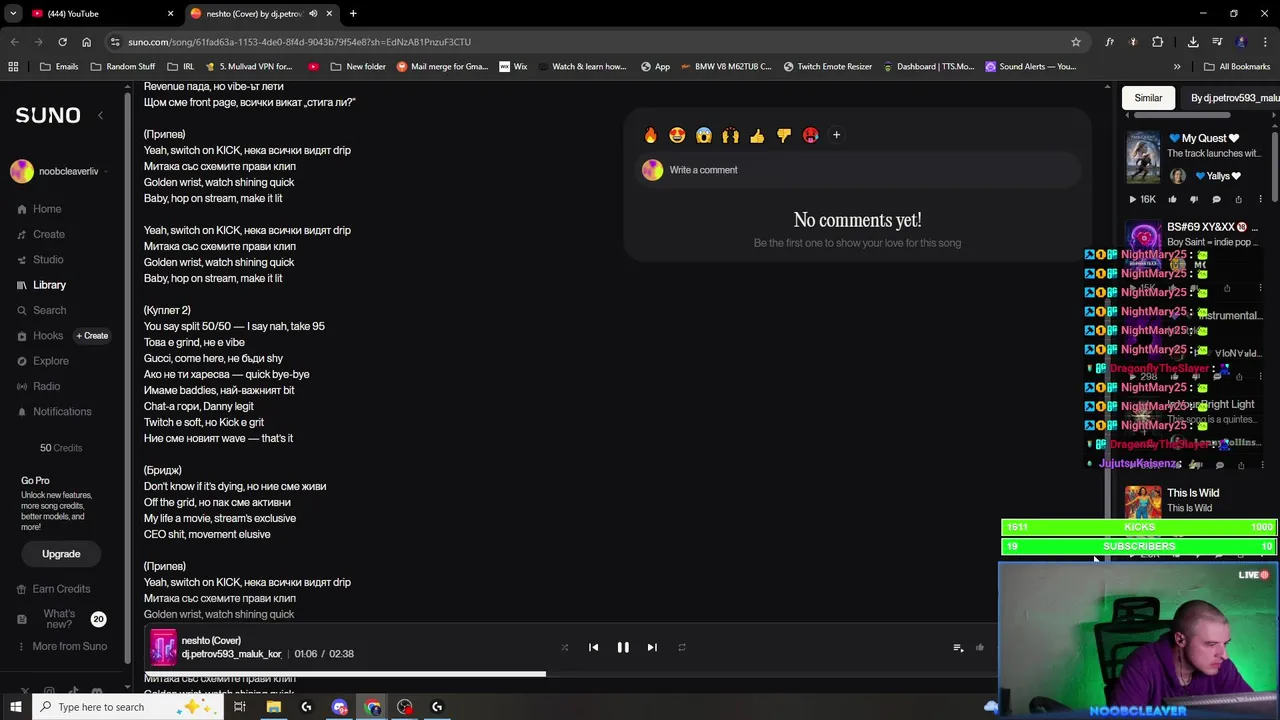Open browser extensions puzzle icon
This screenshot has width=1280, height=720.
coord(1157,42)
